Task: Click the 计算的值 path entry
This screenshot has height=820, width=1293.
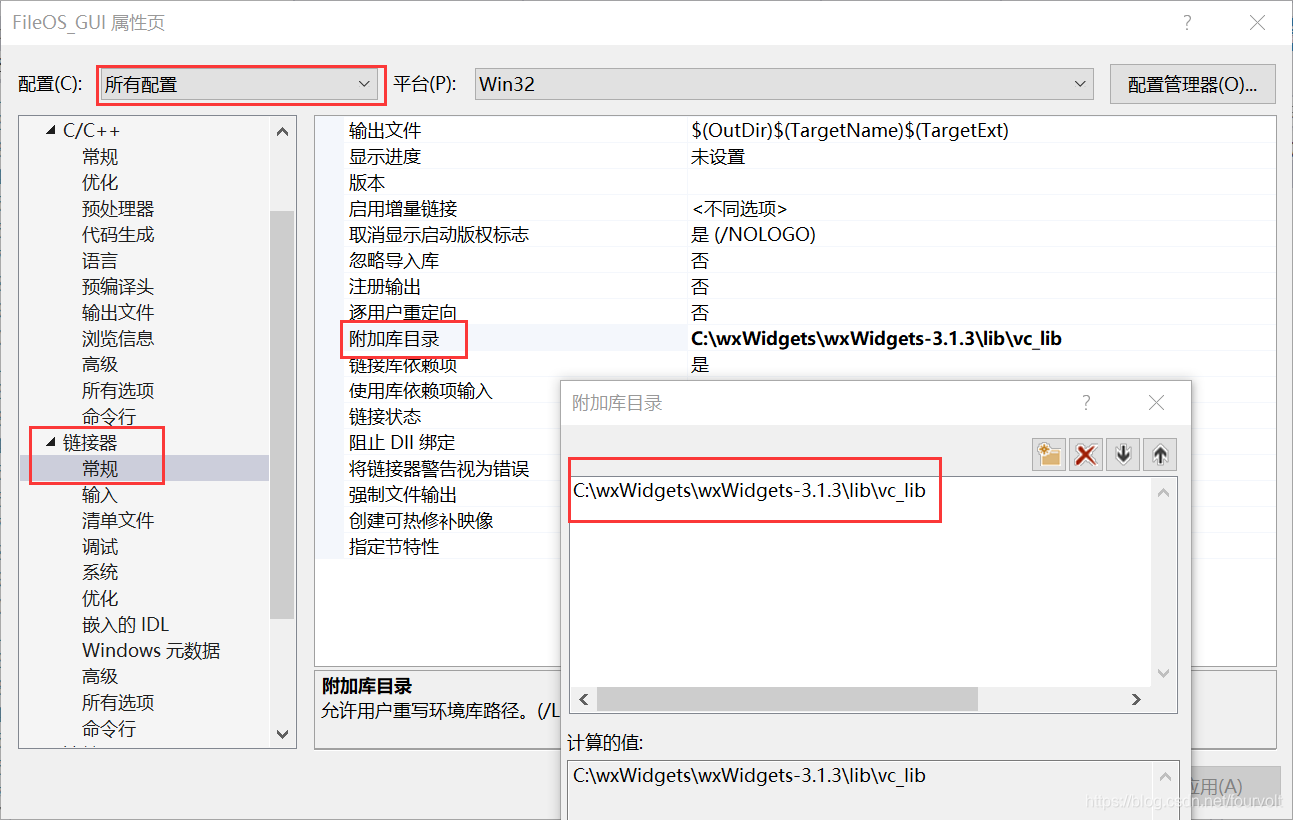Action: tap(750, 775)
